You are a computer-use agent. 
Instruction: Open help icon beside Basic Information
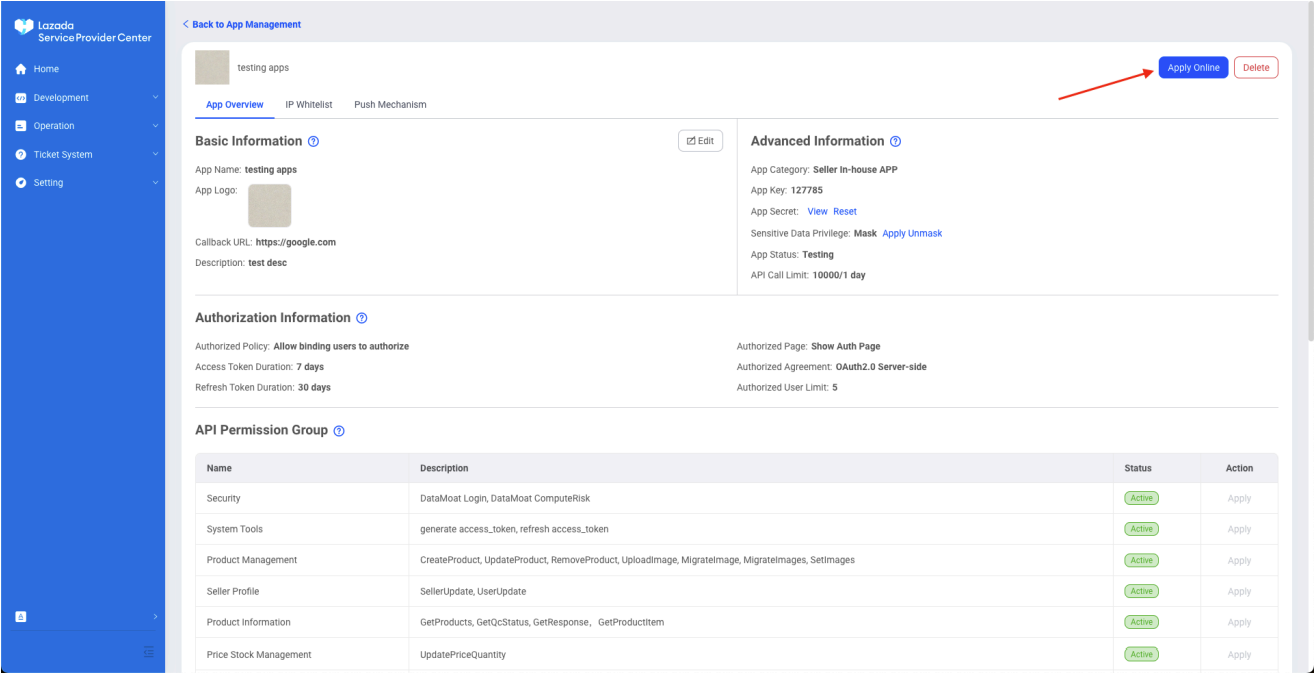point(314,142)
